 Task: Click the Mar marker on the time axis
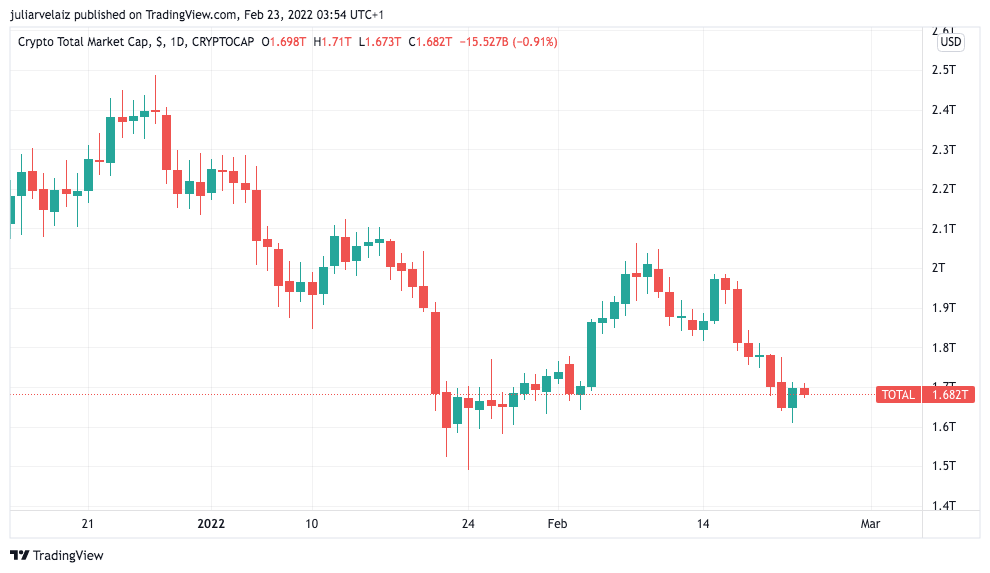tap(870, 524)
